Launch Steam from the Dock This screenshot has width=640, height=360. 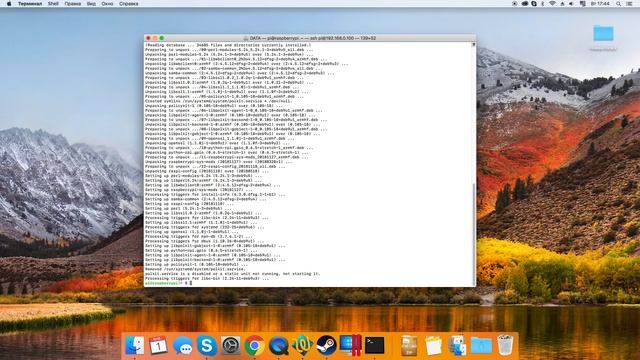327,346
